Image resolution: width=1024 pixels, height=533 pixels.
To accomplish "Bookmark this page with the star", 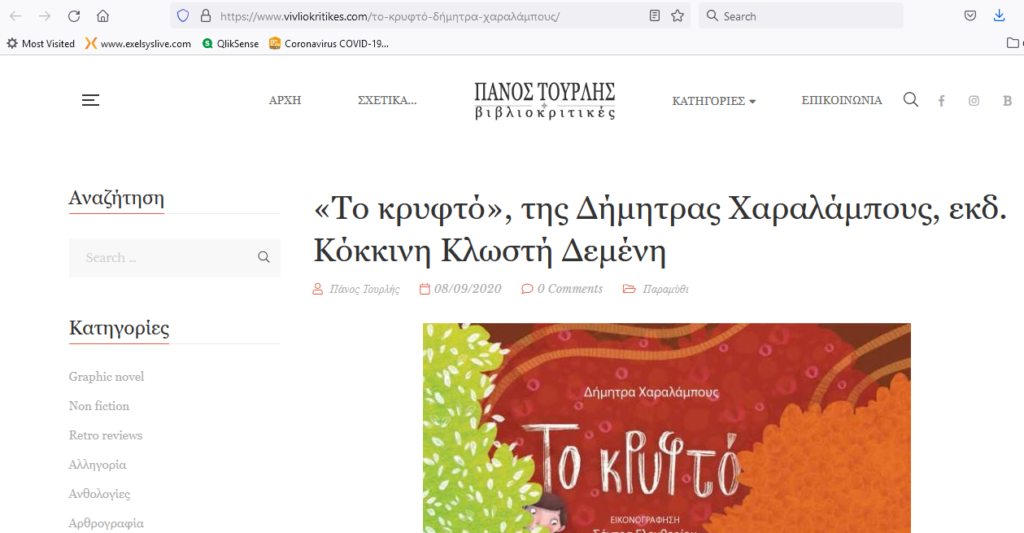I will coord(677,16).
